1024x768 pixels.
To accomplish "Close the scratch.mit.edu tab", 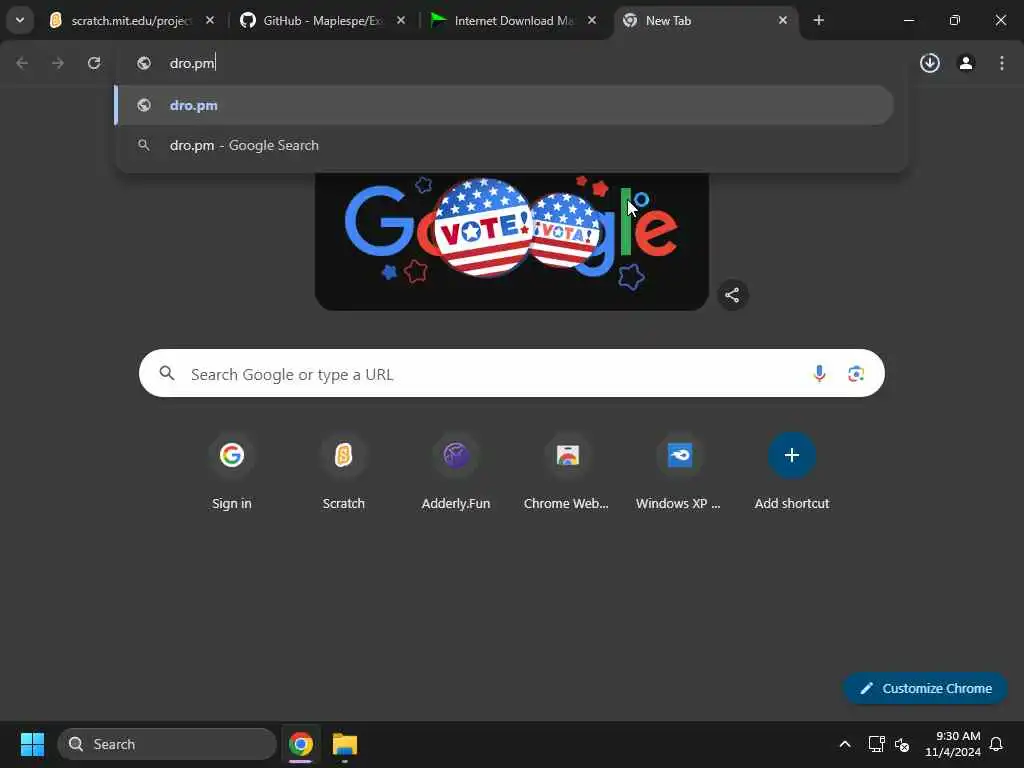I will point(210,20).
